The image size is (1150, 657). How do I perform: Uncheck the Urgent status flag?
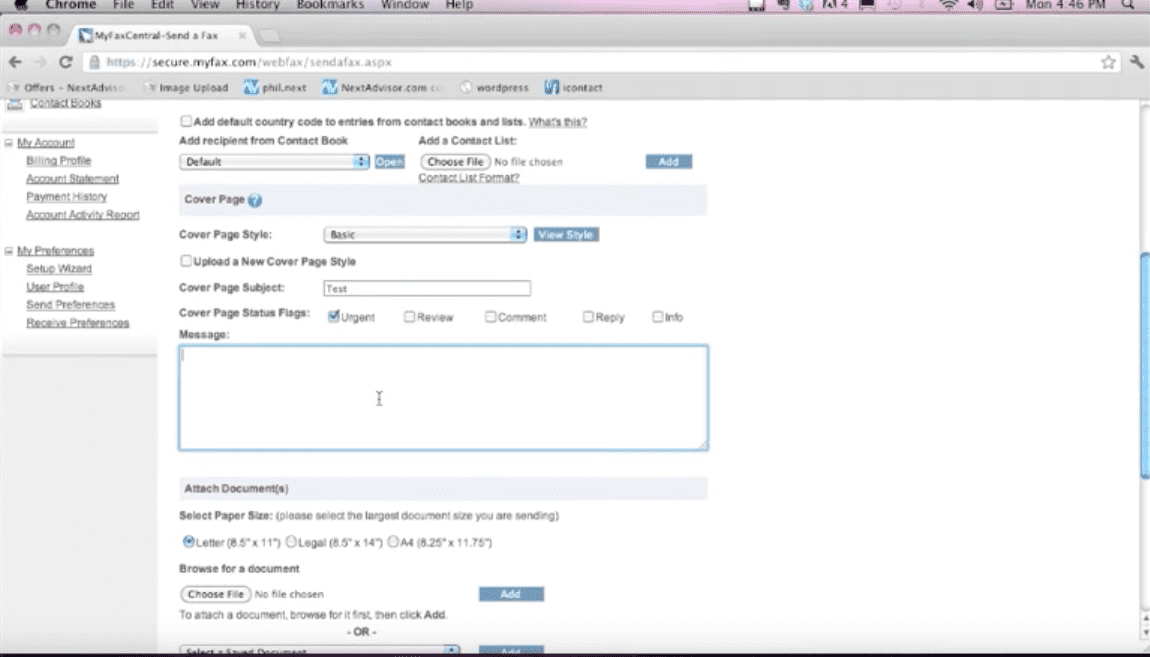[334, 317]
